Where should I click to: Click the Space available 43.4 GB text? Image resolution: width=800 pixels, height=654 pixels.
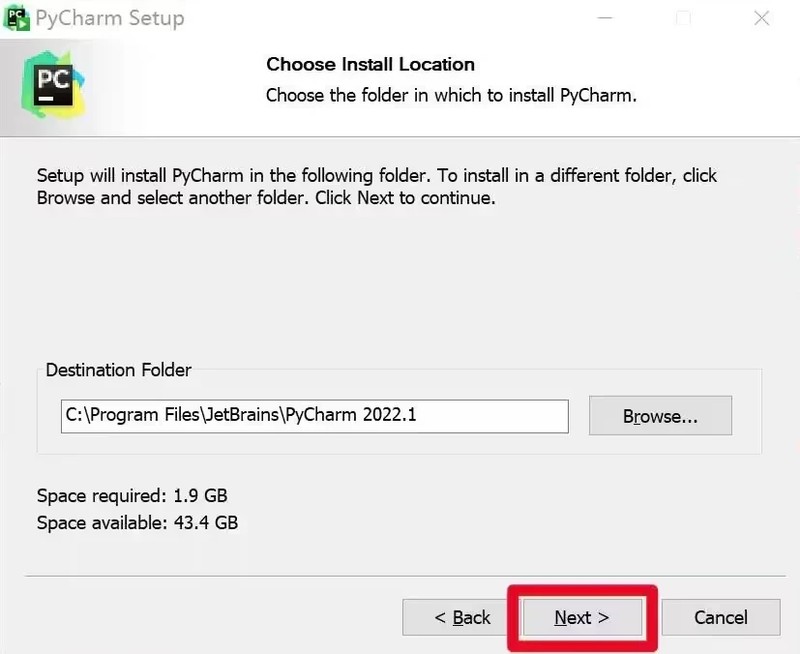pyautogui.click(x=137, y=522)
